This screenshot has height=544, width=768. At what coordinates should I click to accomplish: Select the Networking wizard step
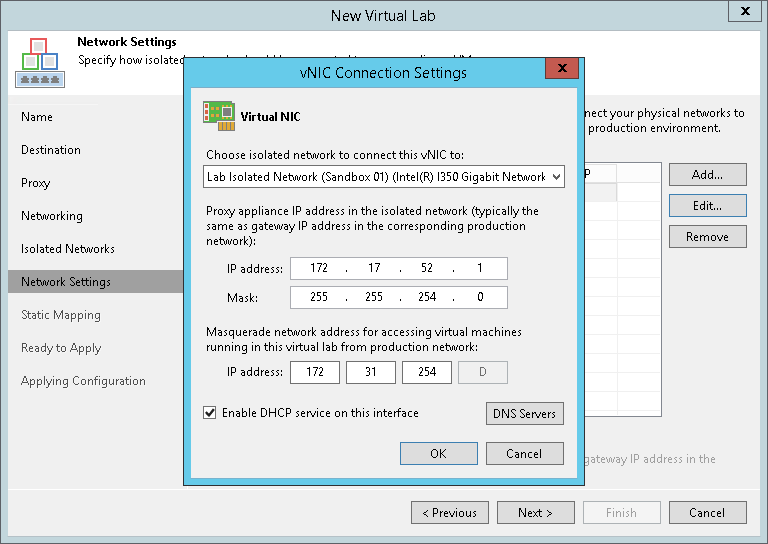52,216
